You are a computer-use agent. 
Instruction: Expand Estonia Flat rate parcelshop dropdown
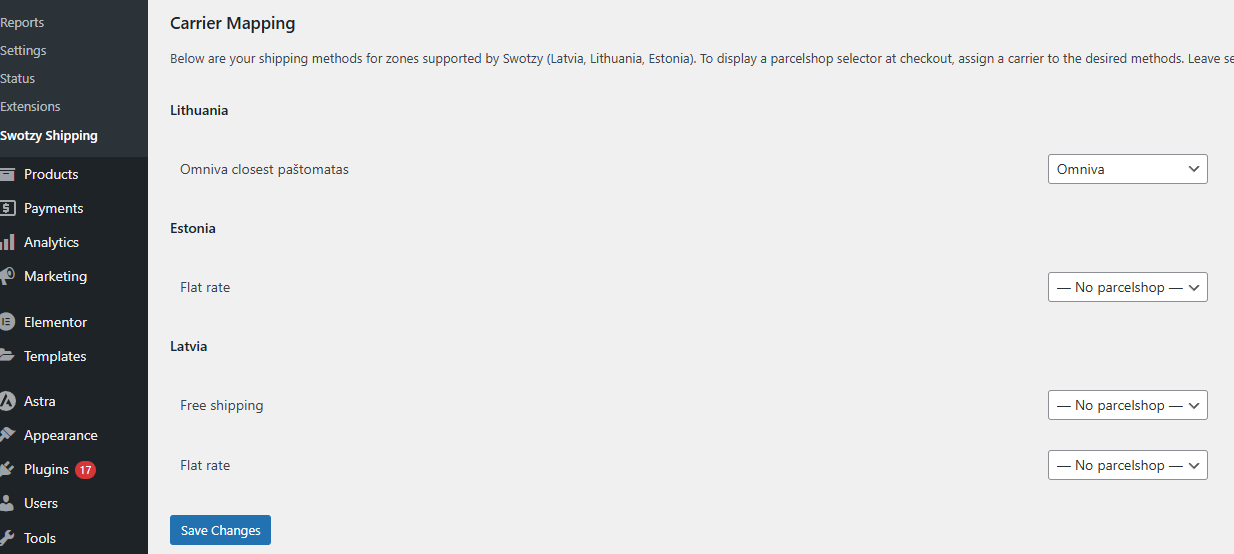tap(1127, 287)
